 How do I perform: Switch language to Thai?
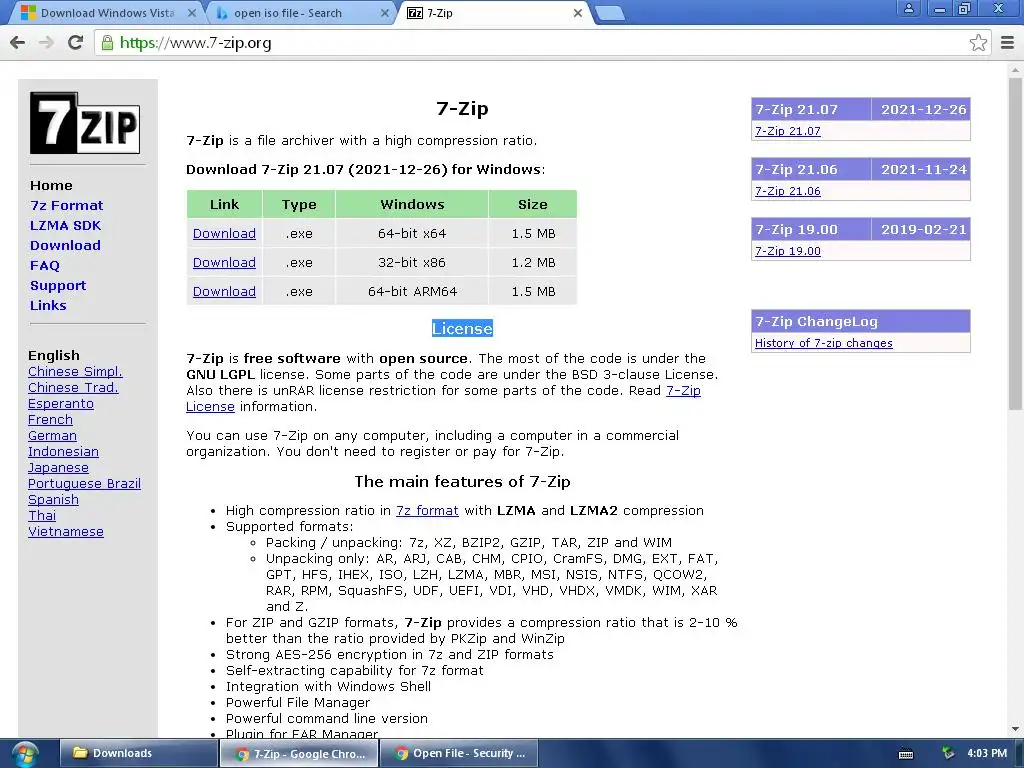pyautogui.click(x=42, y=516)
